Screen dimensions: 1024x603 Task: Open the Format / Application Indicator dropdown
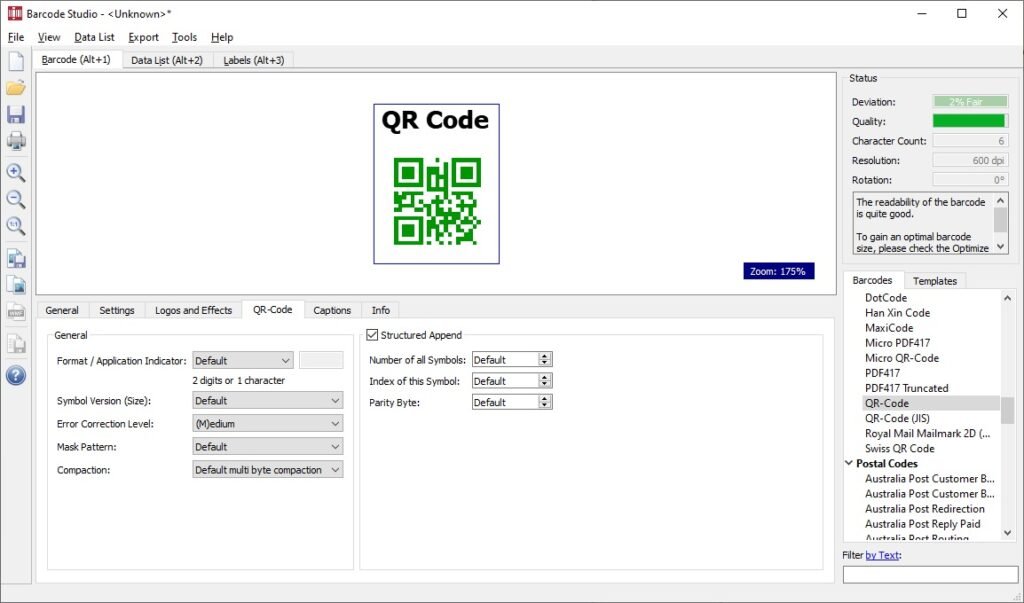[242, 361]
